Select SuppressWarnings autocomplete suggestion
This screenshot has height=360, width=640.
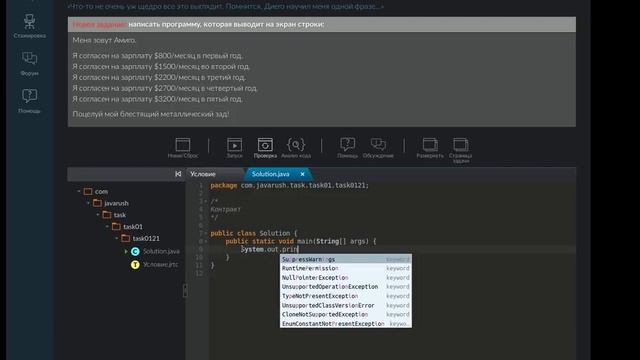(346, 259)
